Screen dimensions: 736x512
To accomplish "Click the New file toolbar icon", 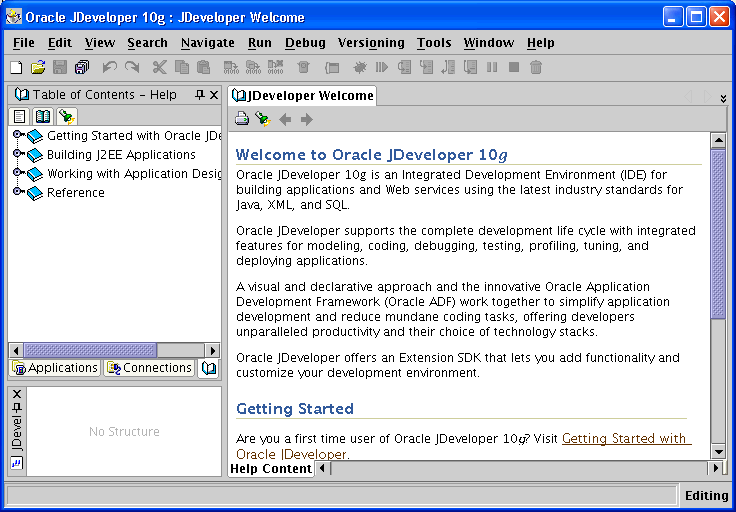I will [16, 68].
